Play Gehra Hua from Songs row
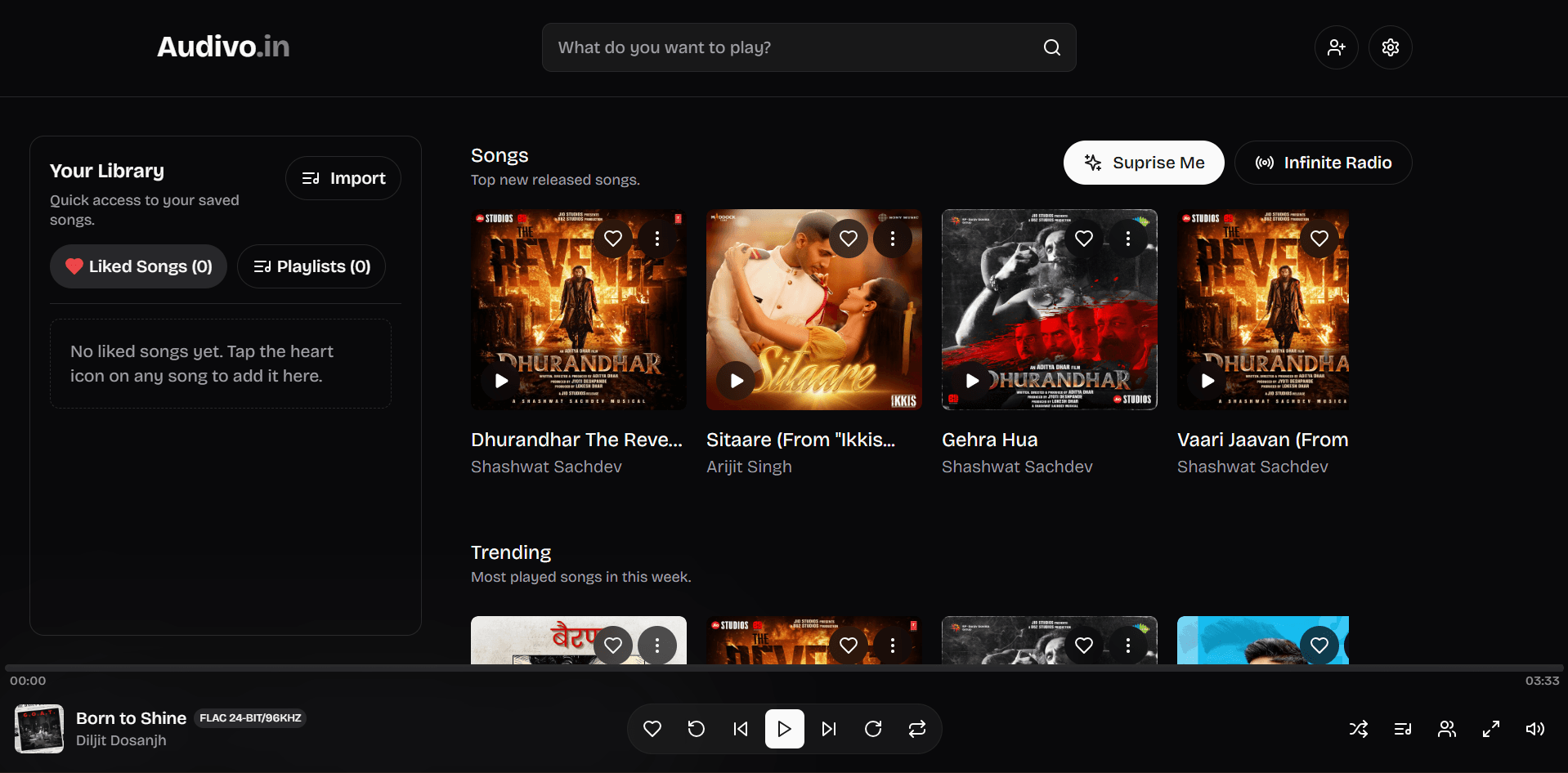This screenshot has width=1568, height=773. [972, 380]
